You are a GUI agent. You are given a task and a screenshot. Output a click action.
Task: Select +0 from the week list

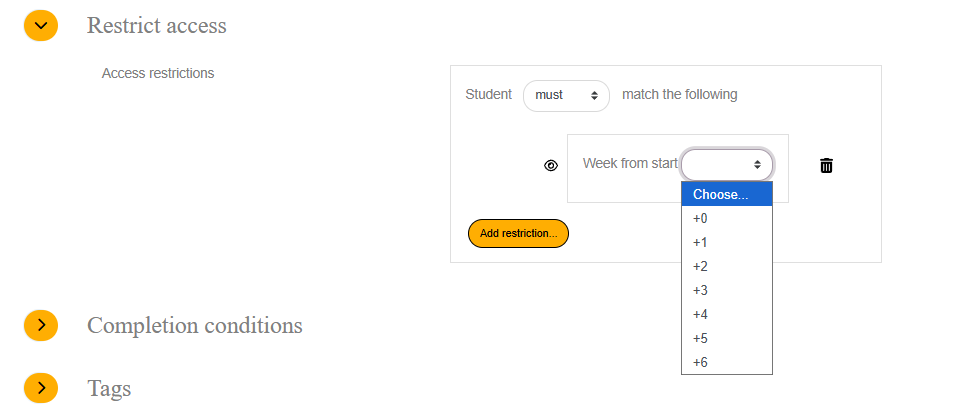[x=727, y=218]
